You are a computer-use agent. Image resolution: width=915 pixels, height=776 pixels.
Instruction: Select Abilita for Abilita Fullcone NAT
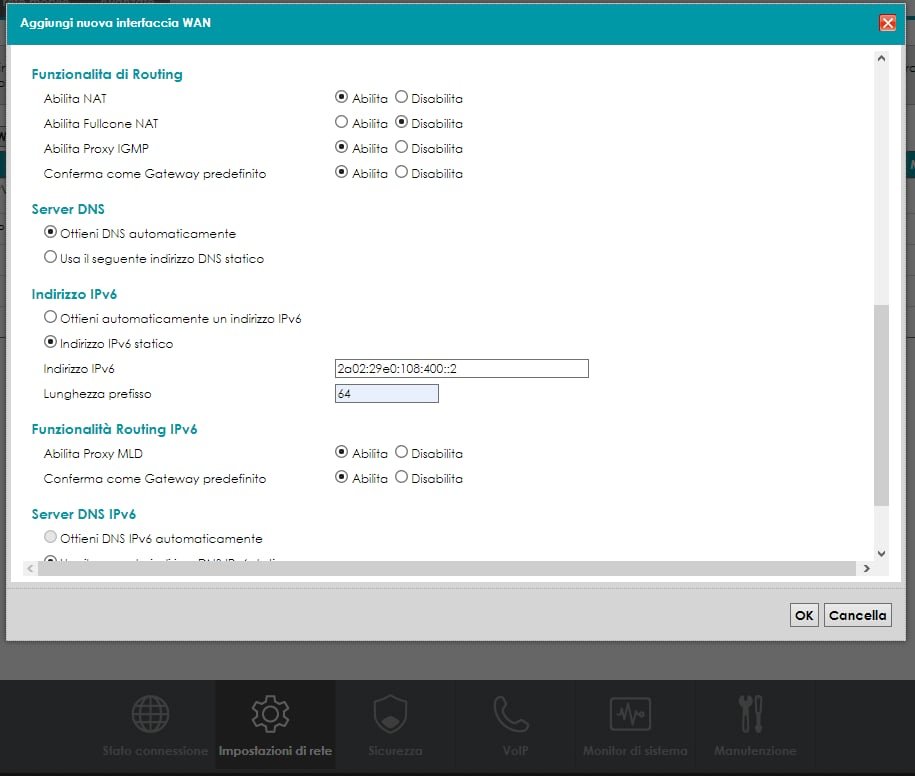[x=342, y=123]
